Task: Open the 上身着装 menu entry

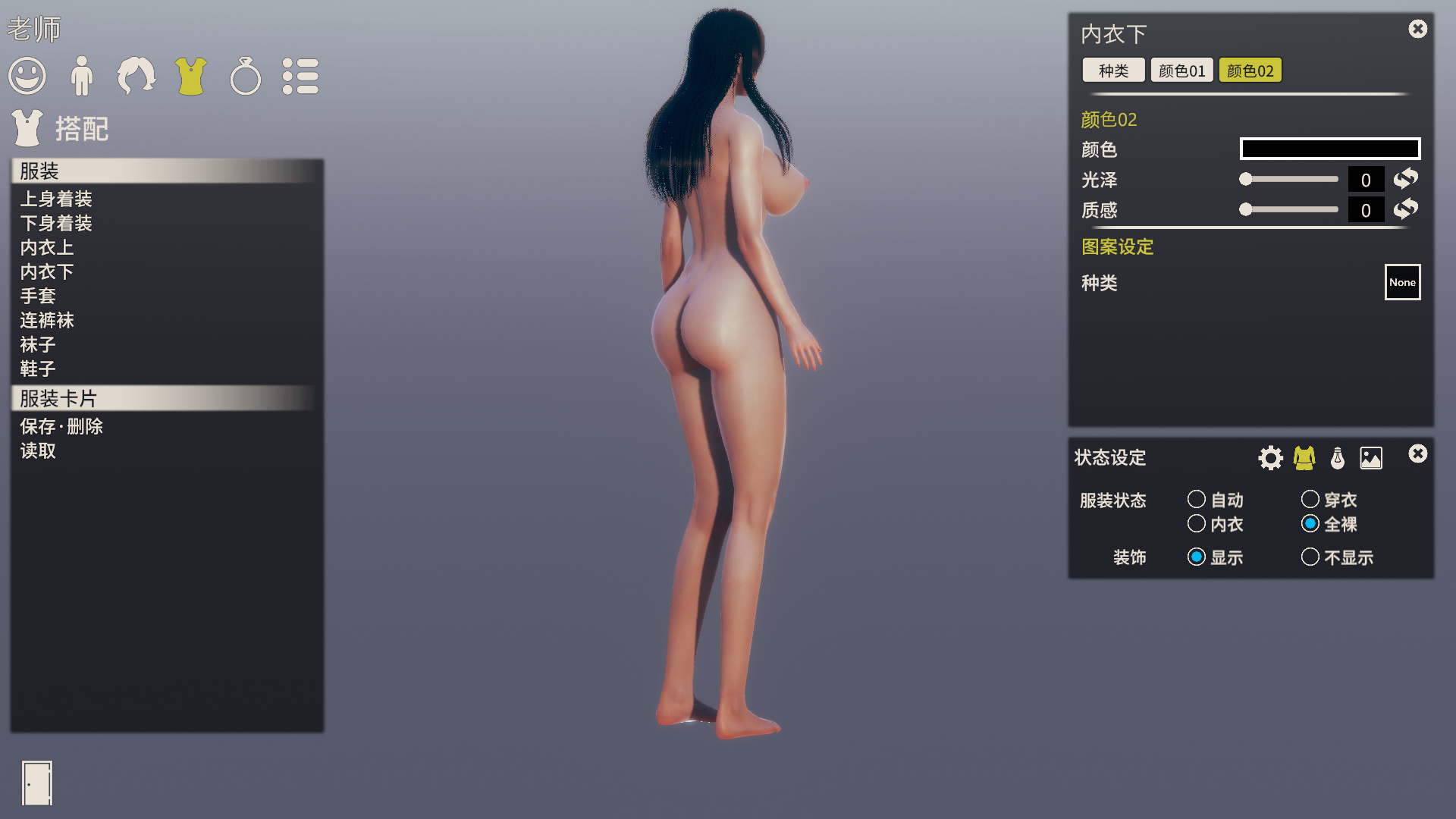Action: click(56, 199)
